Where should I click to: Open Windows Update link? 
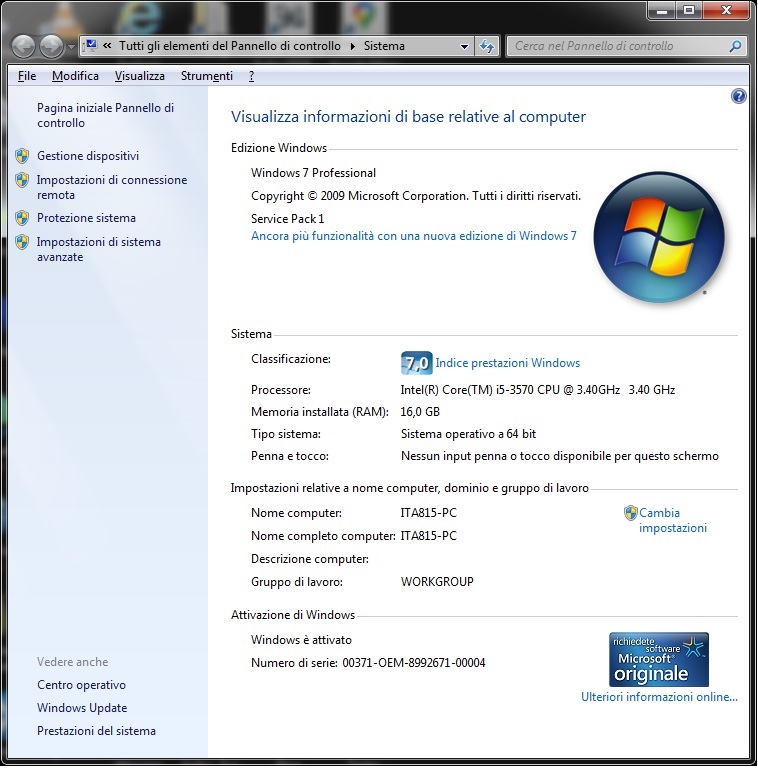pos(82,708)
